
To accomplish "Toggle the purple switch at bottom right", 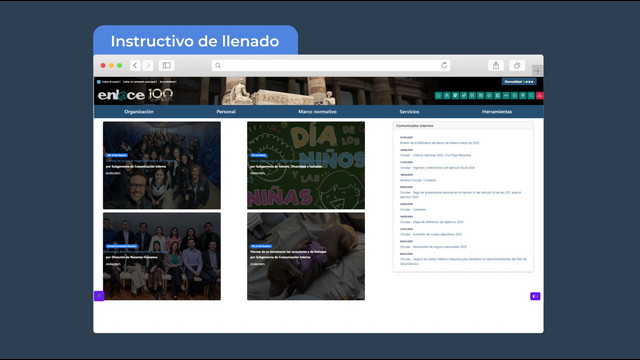I will (x=535, y=296).
